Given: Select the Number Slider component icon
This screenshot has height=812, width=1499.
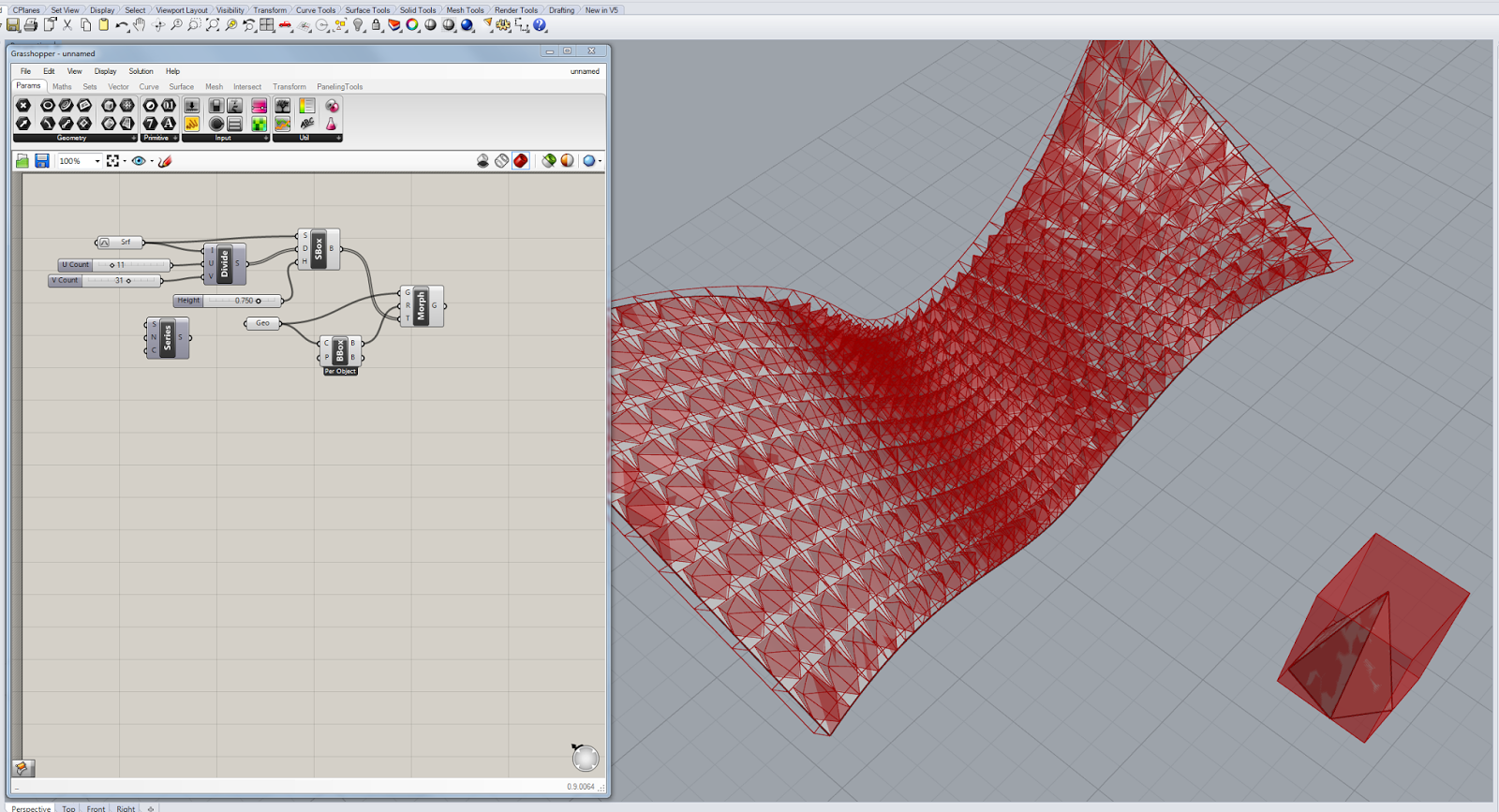Looking at the screenshot, I should coord(259,106).
